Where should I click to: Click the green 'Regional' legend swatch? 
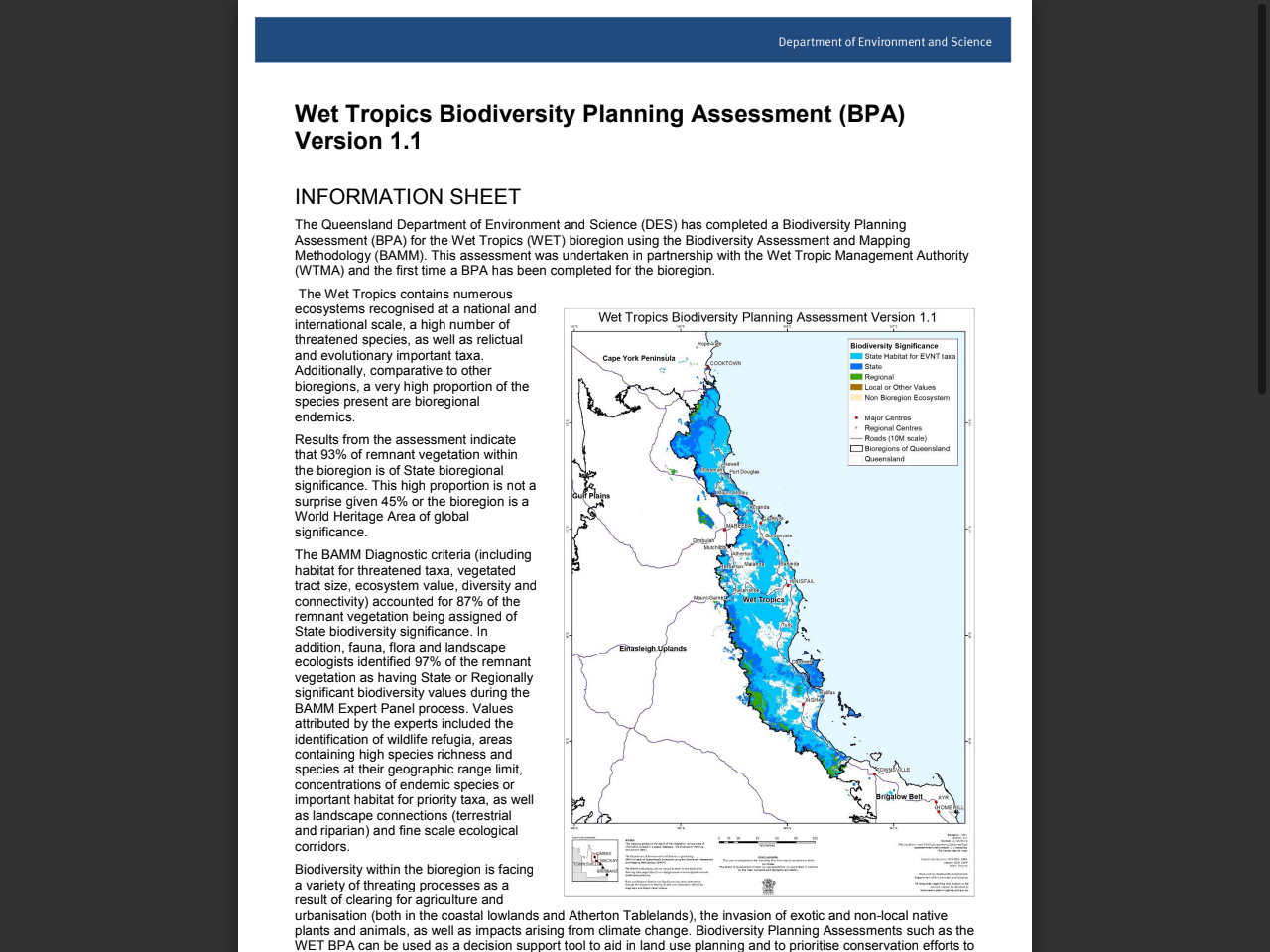[856, 377]
